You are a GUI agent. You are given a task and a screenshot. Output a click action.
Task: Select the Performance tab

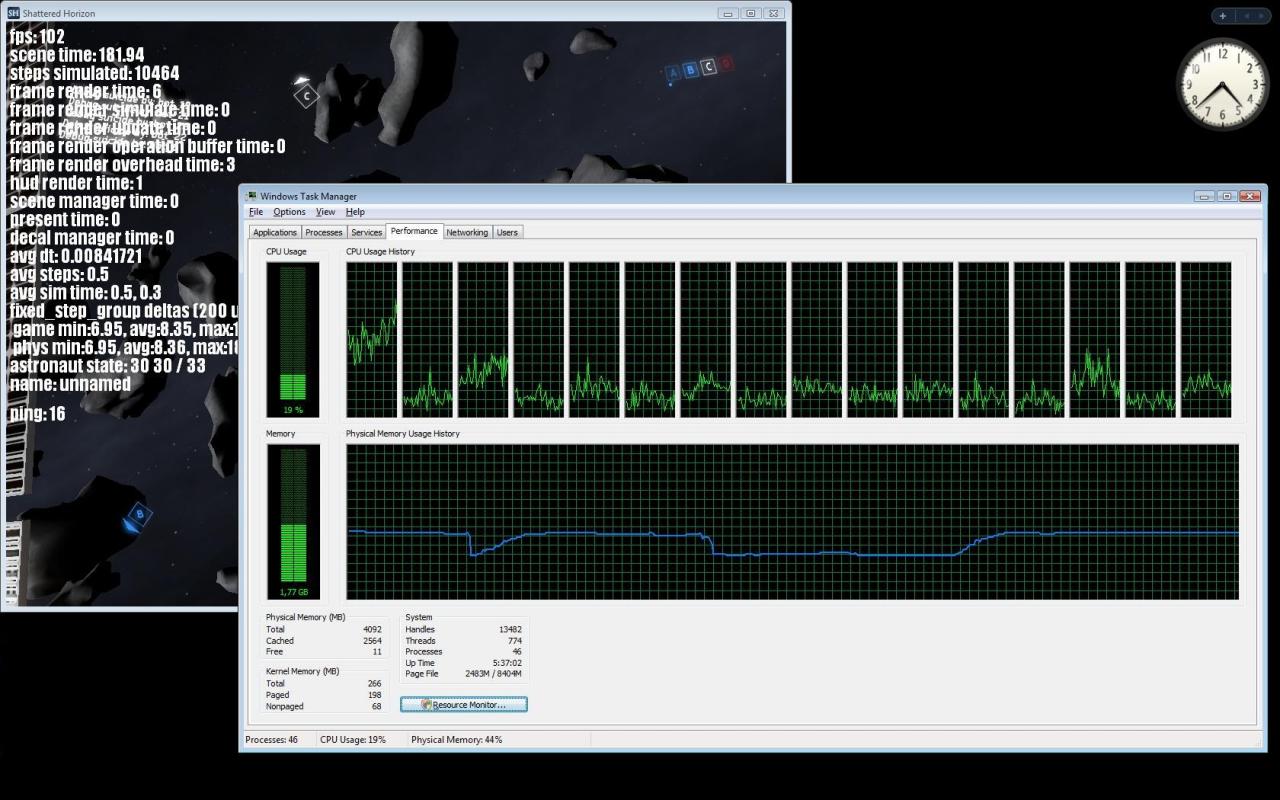(x=414, y=231)
